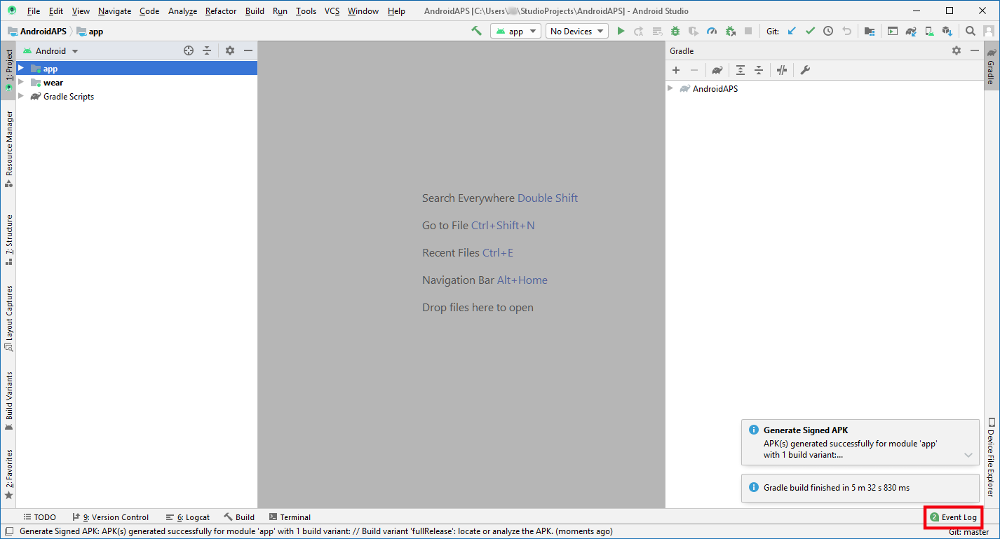Click the Debug app bug icon
1000x539 pixels.
675,31
